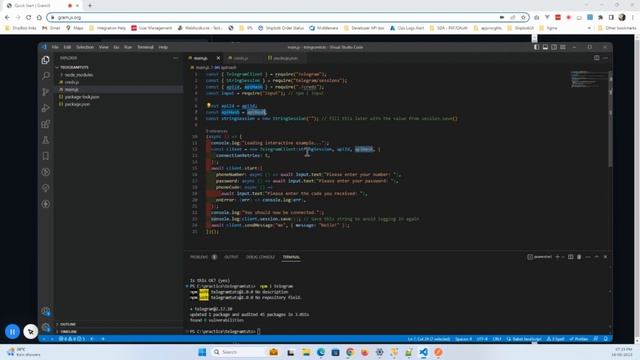The width and height of the screenshot is (640, 360).
Task: Toggle Primary Side Bar layout button
Action: pyautogui.click(x=536, y=47)
